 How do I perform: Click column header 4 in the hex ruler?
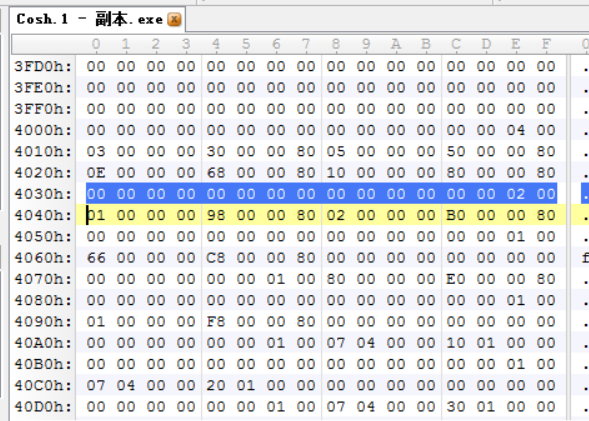tap(216, 44)
